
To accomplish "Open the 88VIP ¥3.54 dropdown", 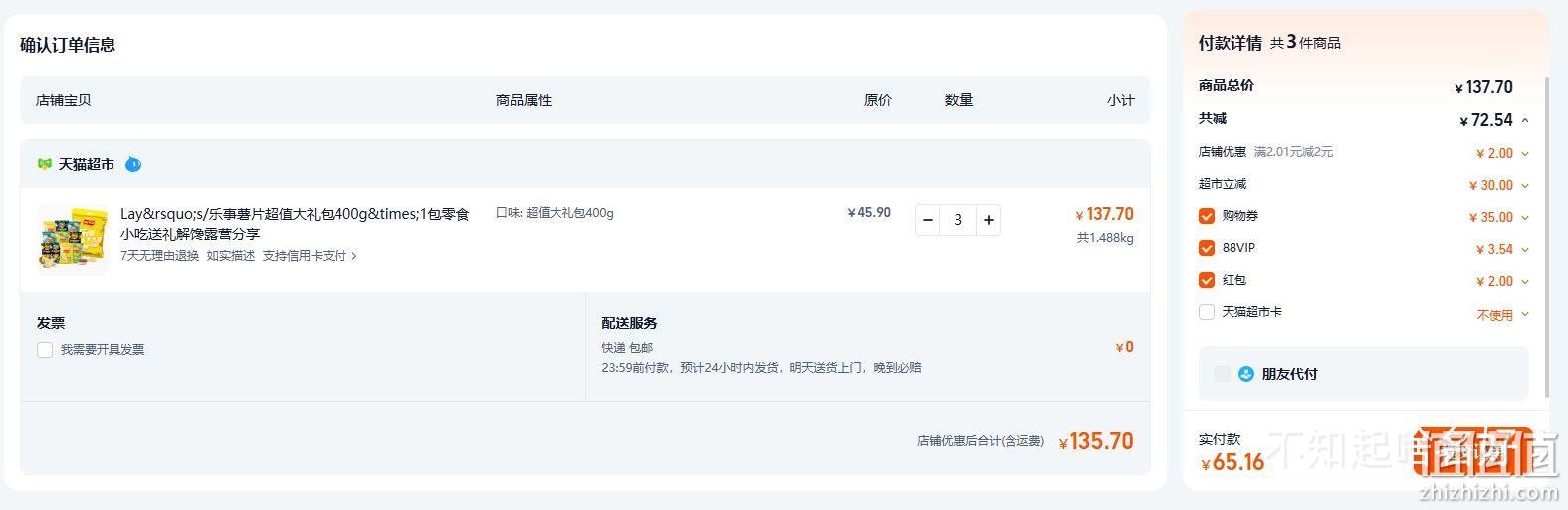I will point(1525,250).
